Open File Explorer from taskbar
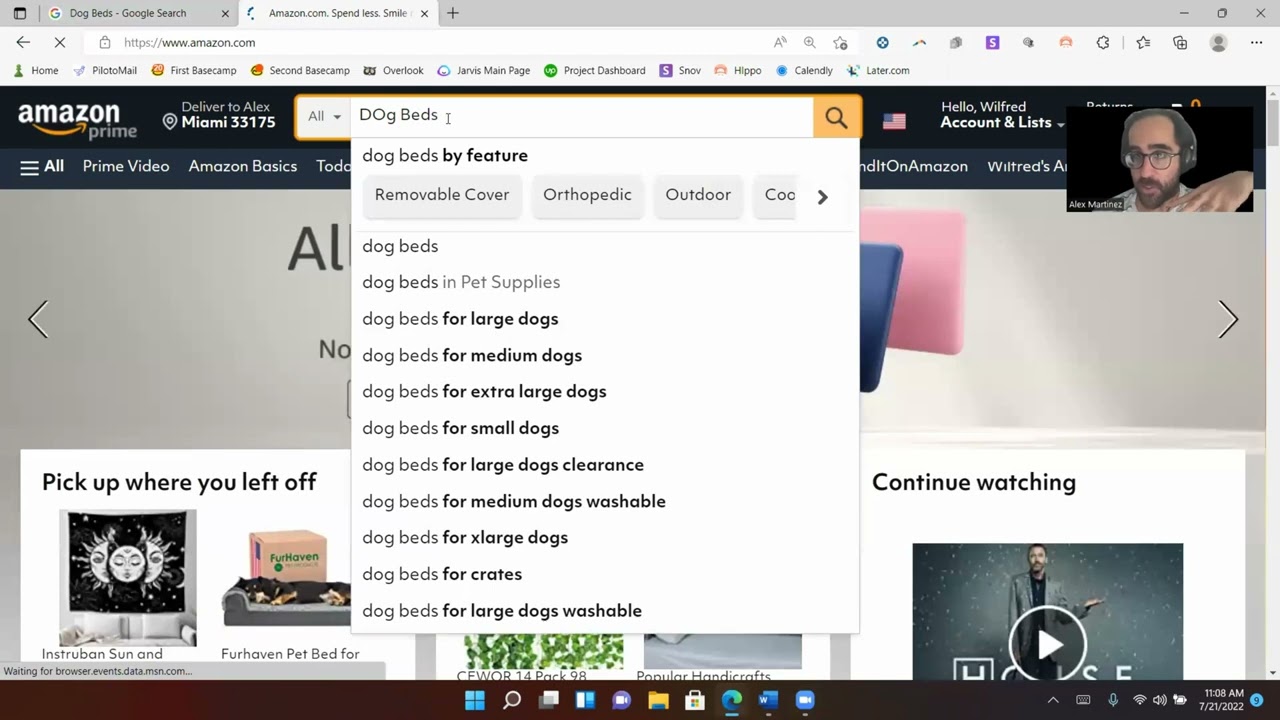The image size is (1280, 720). [658, 700]
